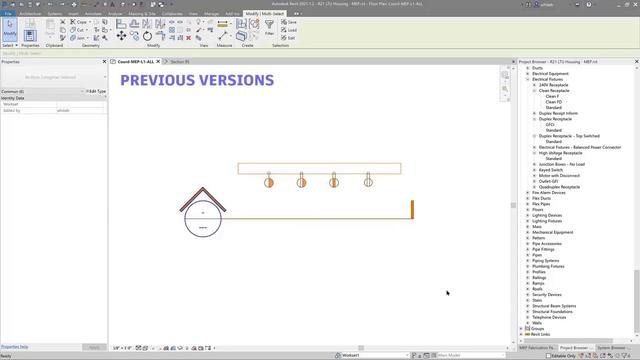Click the Move tool icon
Viewport: 640px width, 360px height.
click(x=121, y=36)
